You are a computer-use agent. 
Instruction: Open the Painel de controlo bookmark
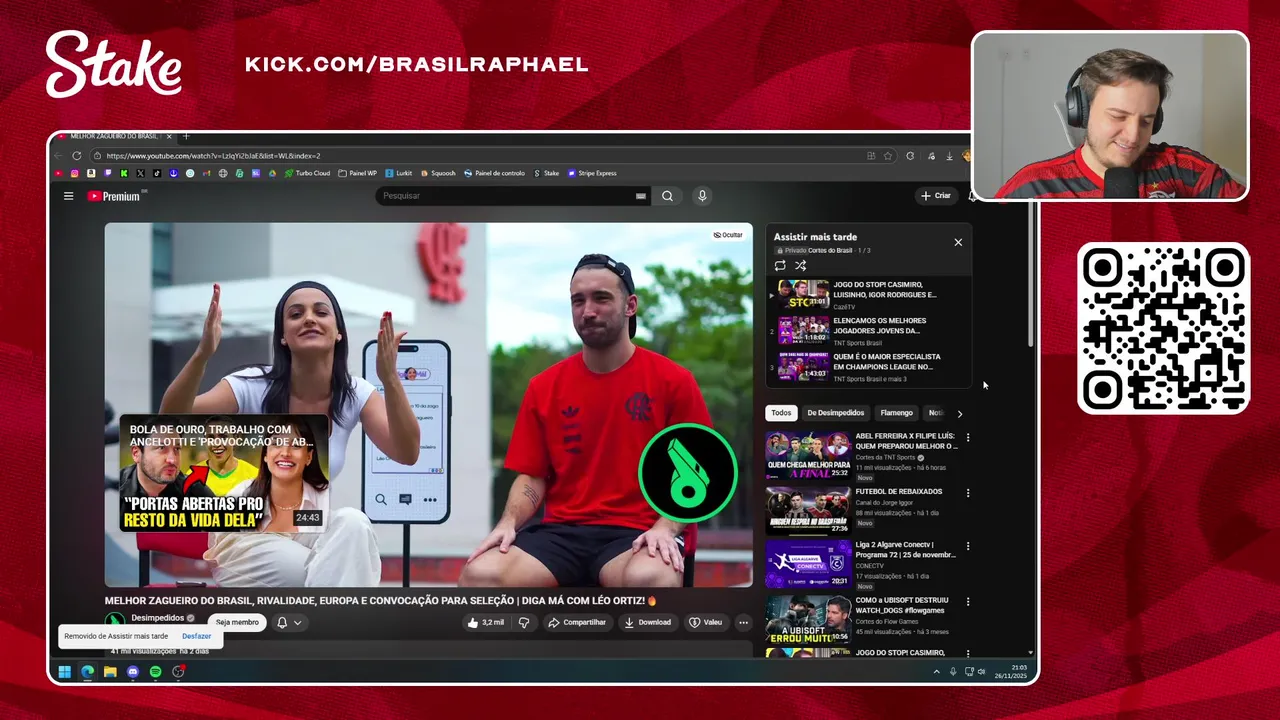[x=494, y=173]
